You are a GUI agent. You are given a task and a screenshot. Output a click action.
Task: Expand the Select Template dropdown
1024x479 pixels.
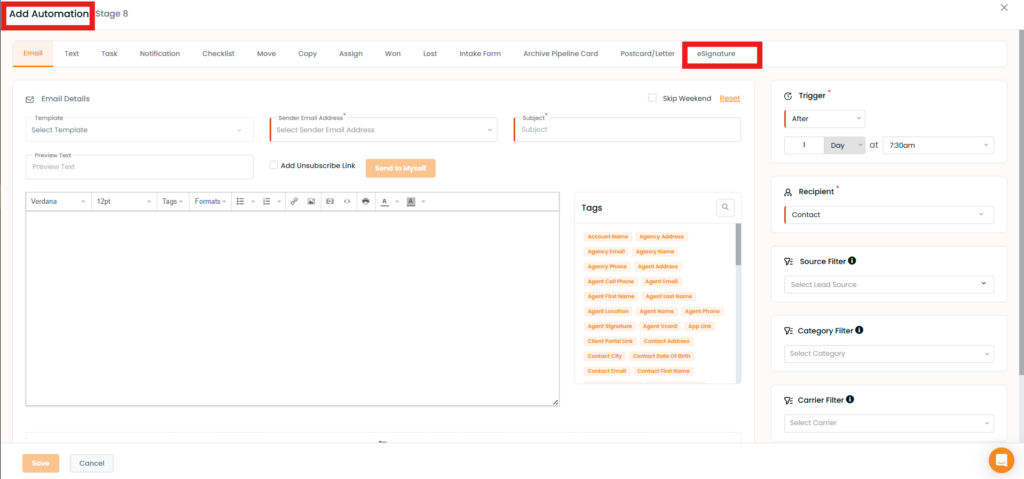139,130
